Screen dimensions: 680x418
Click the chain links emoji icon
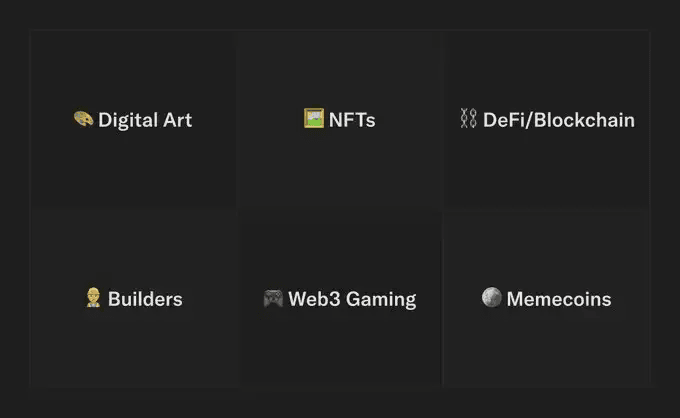click(468, 119)
